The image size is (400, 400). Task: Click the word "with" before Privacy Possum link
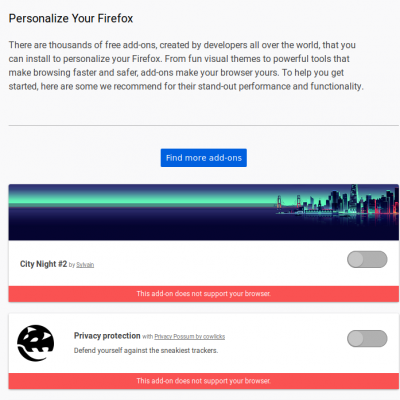click(147, 337)
